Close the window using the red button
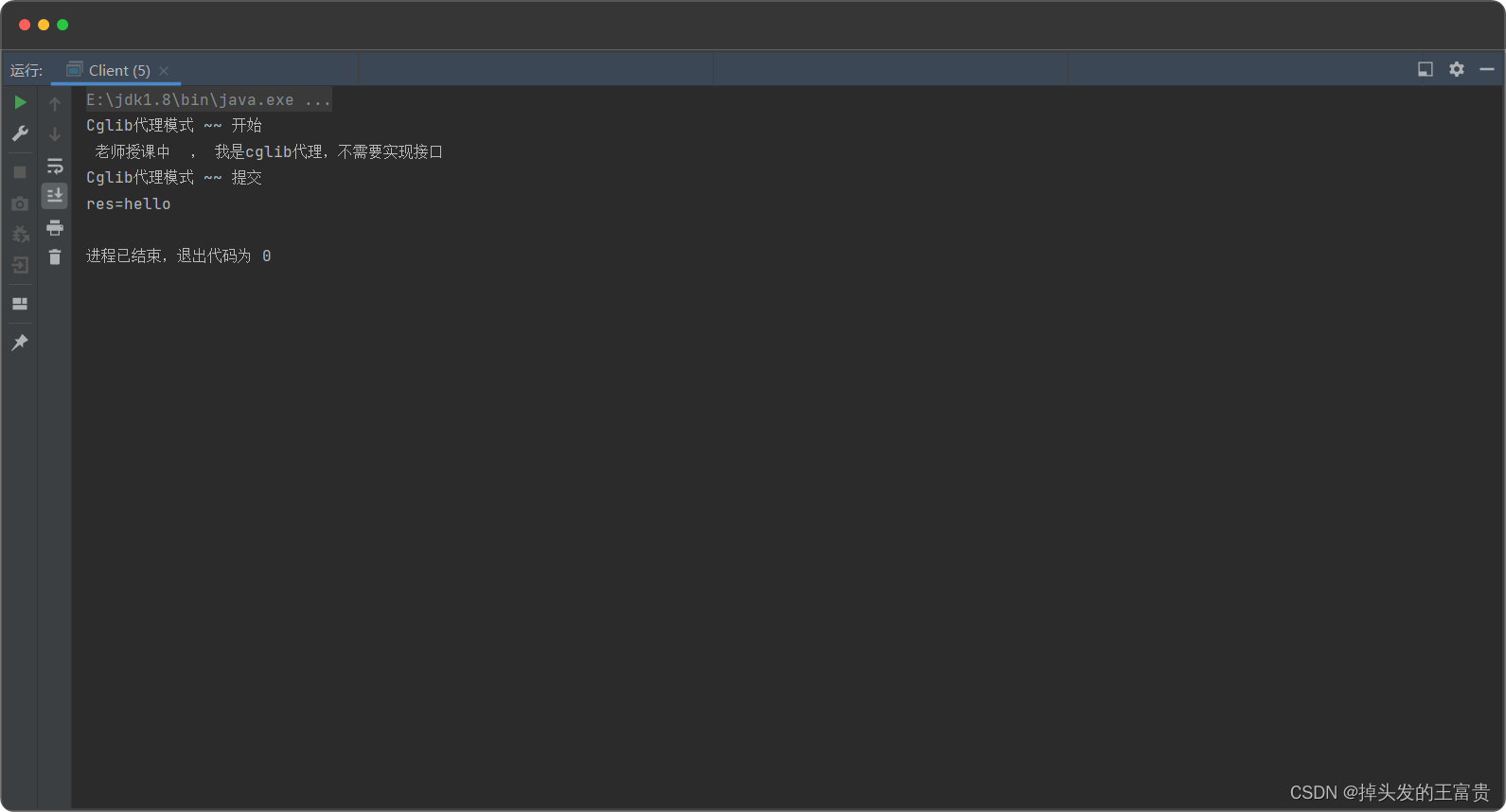This screenshot has width=1506, height=812. point(25,25)
